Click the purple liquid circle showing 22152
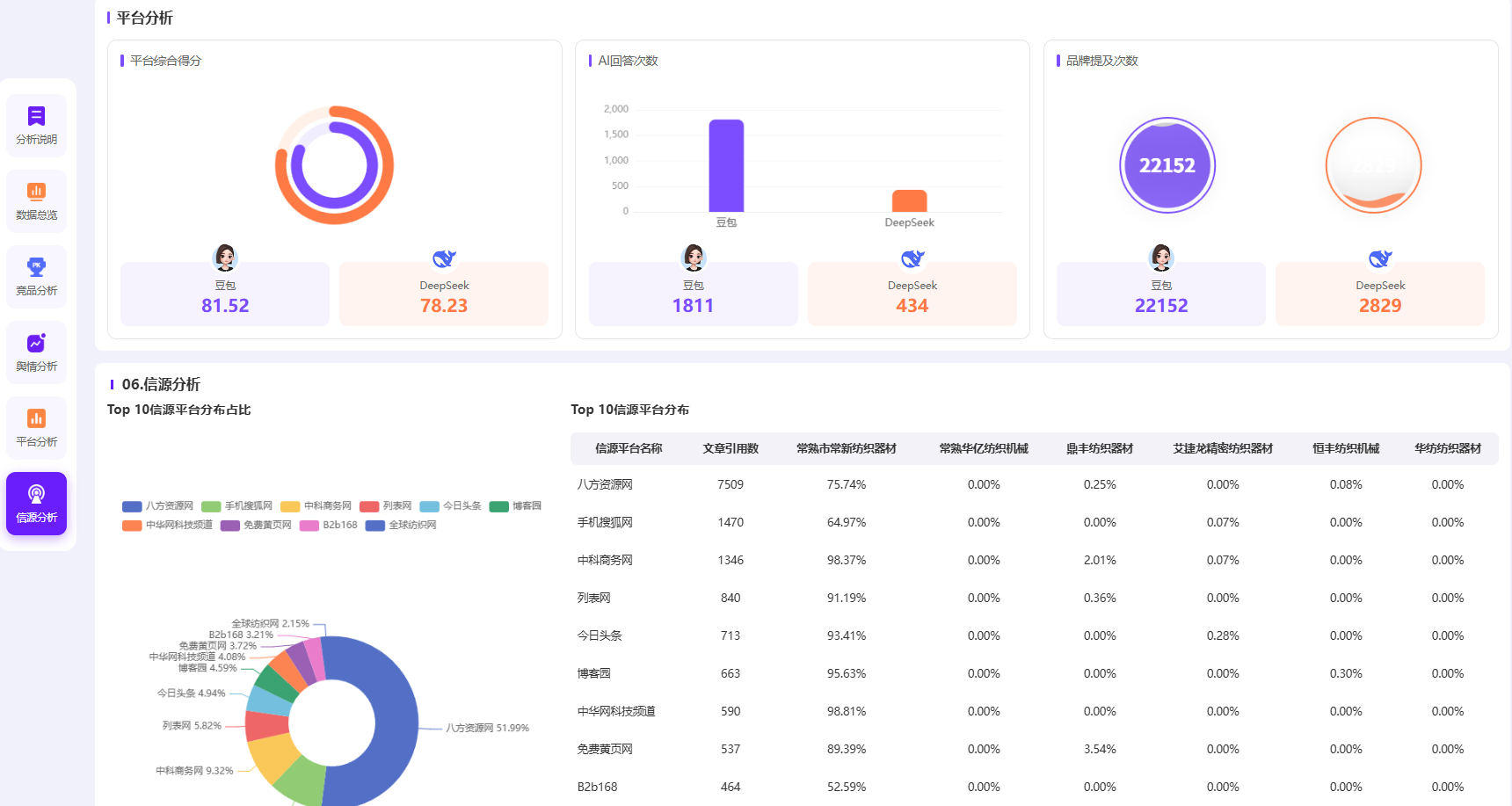The height and width of the screenshot is (806, 1512). click(x=1167, y=165)
